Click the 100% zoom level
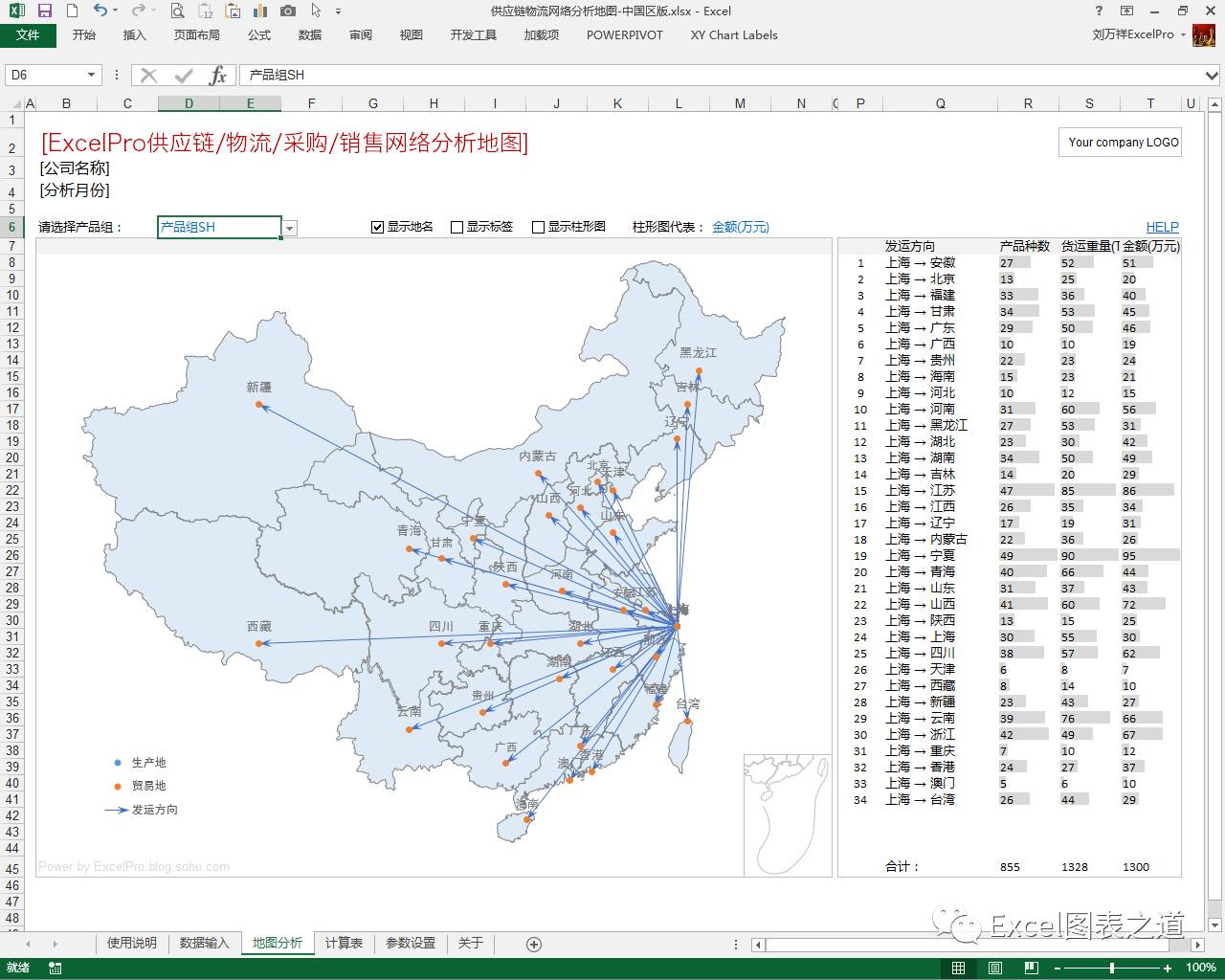This screenshot has width=1225, height=980. (x=1201, y=969)
